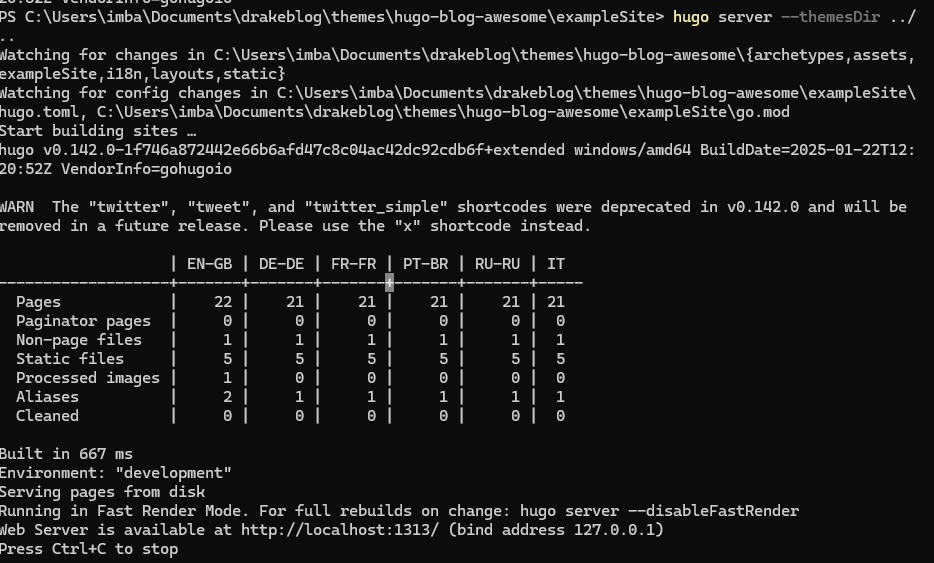Click the Processed images row label
This screenshot has width=934, height=563.
(88, 378)
